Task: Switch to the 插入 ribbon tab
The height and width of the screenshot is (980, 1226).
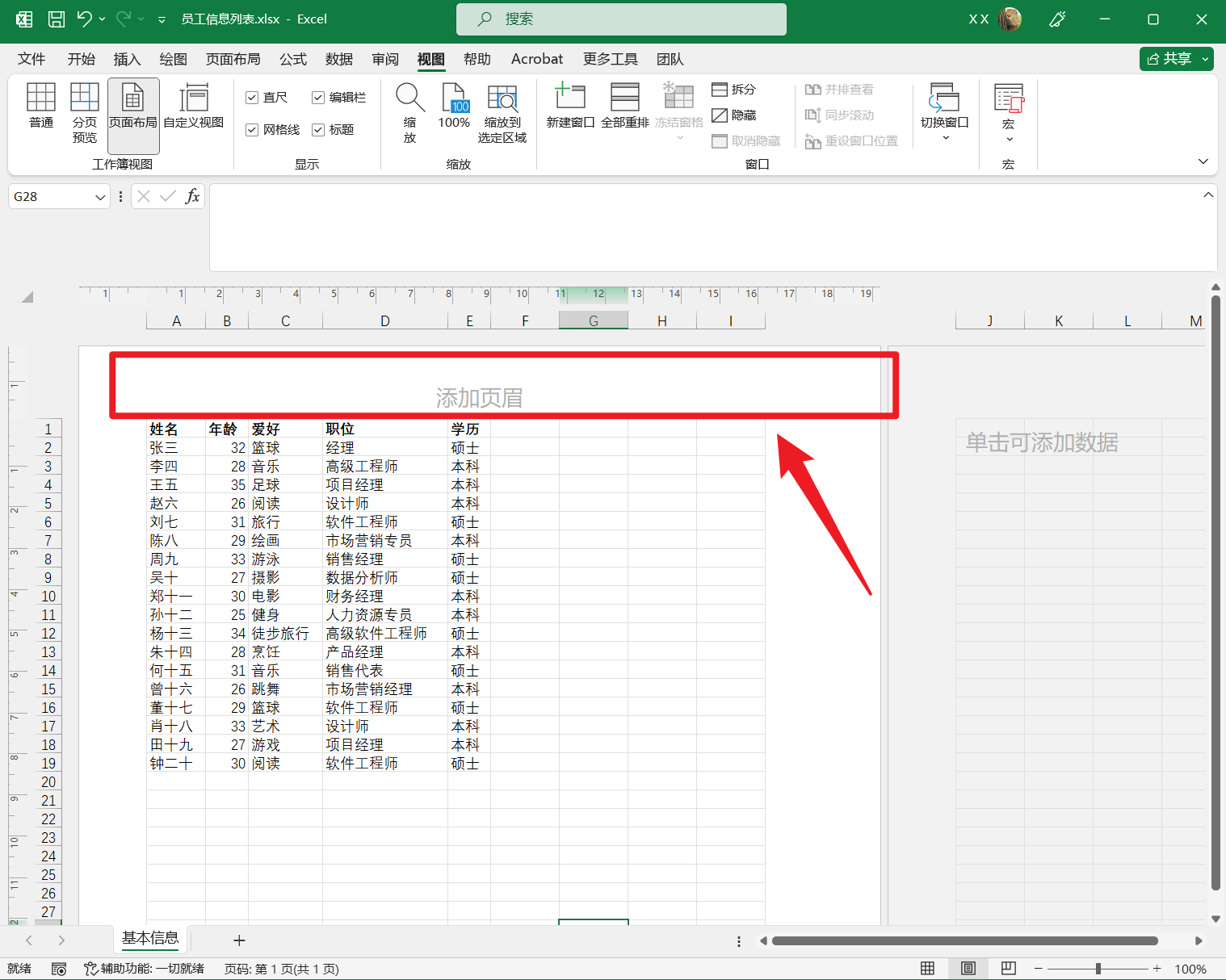Action: (x=127, y=58)
